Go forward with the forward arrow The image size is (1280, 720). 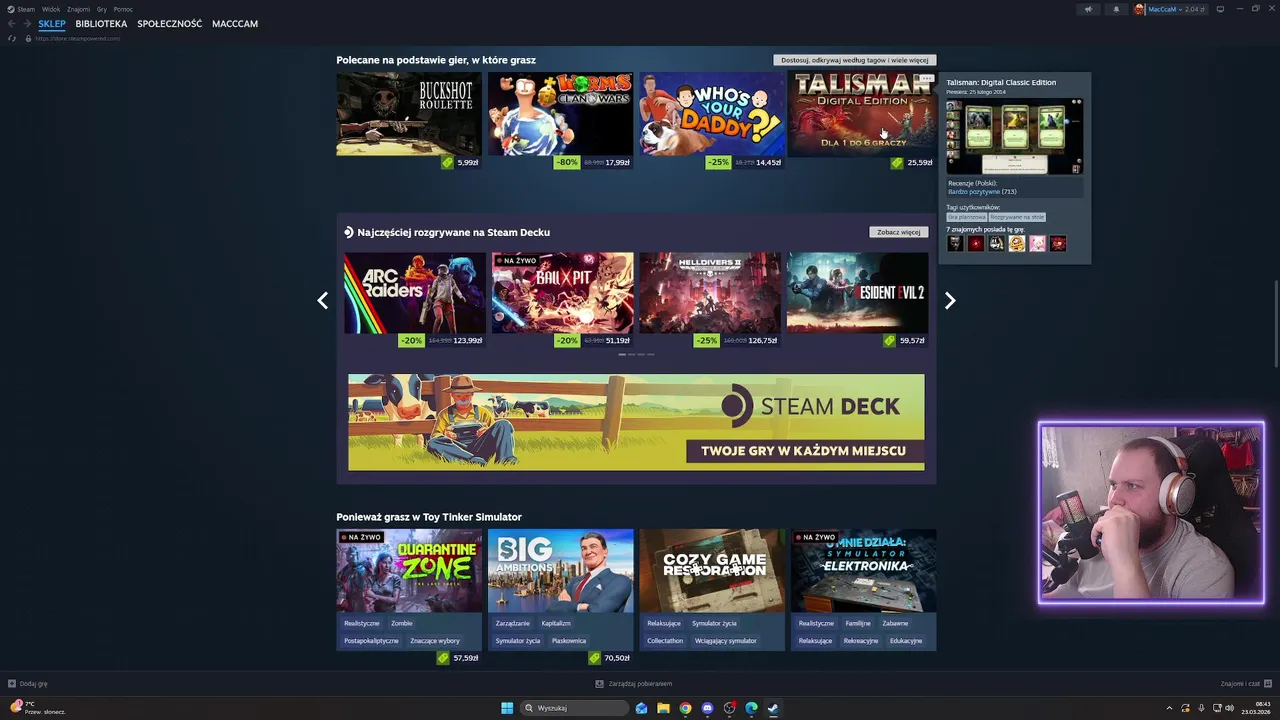pyautogui.click(x=27, y=24)
